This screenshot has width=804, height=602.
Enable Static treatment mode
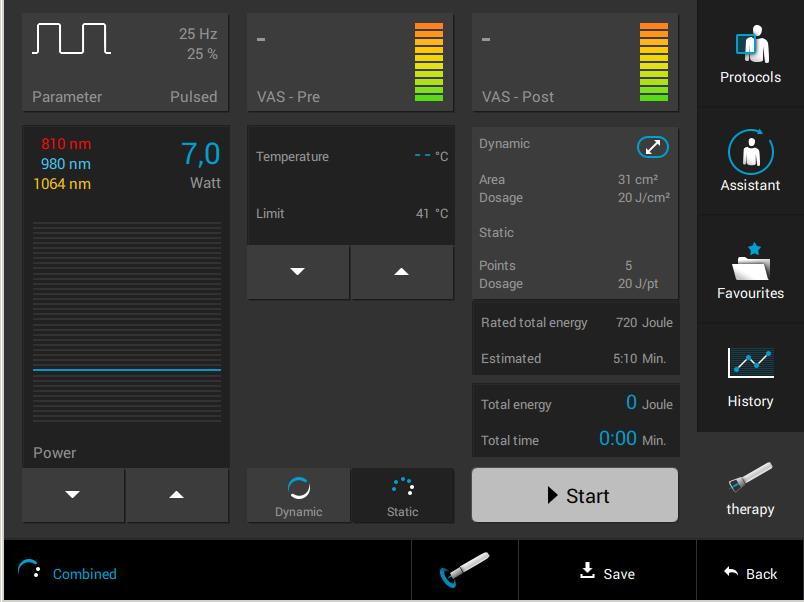coord(403,493)
